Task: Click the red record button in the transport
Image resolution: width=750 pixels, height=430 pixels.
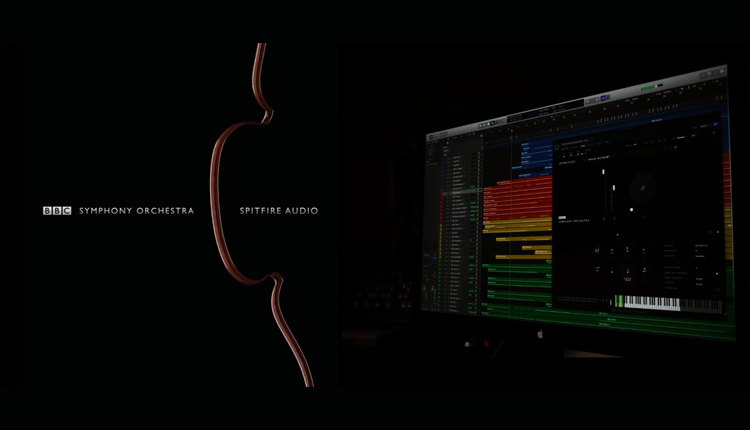Action: point(497,122)
